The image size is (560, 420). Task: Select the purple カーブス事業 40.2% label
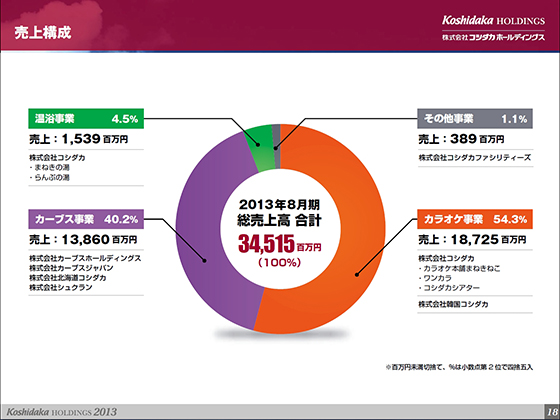click(x=86, y=219)
